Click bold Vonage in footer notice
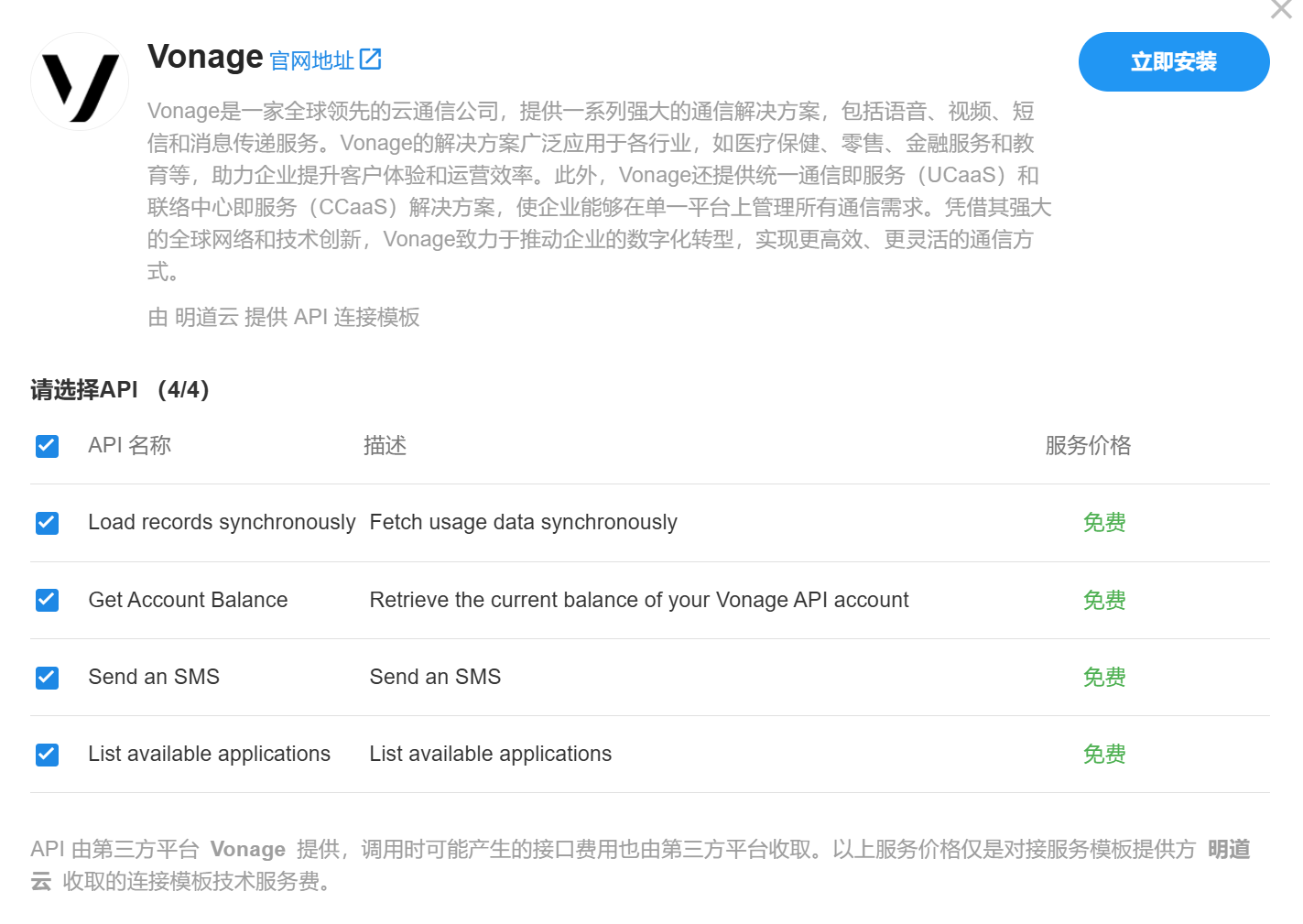 coord(248,849)
